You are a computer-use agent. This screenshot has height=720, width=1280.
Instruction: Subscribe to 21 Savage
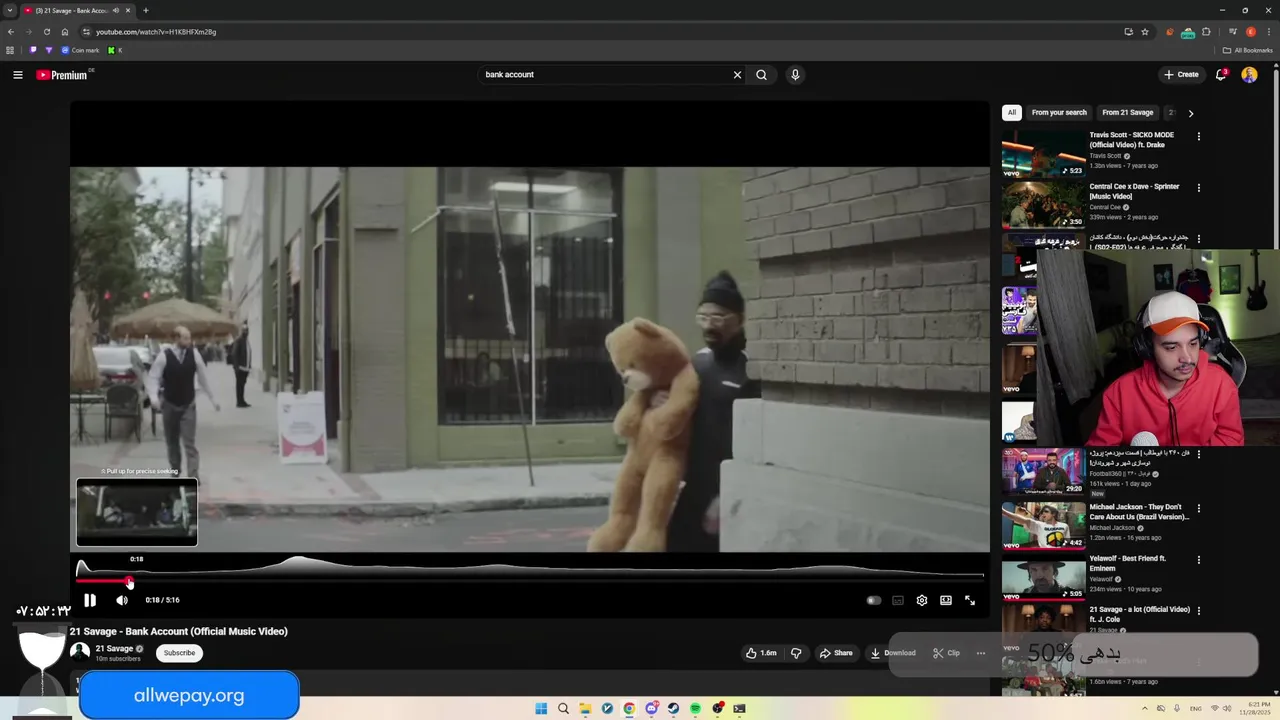(x=180, y=653)
